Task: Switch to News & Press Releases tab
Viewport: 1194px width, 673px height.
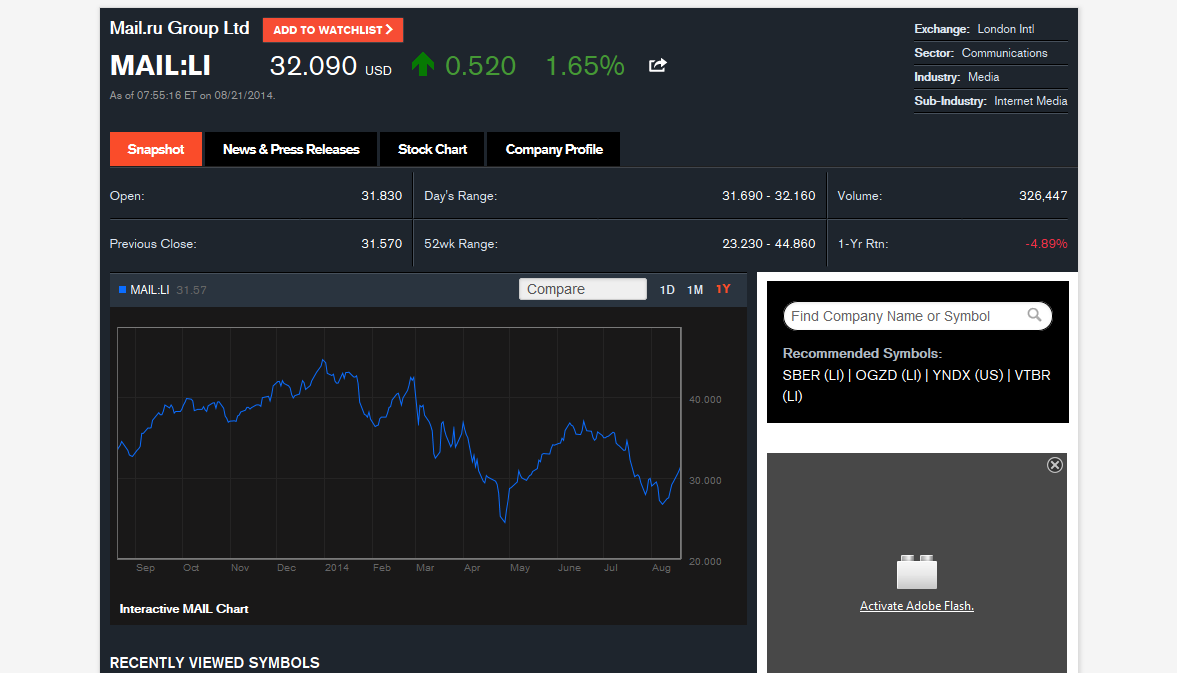Action: [x=291, y=149]
